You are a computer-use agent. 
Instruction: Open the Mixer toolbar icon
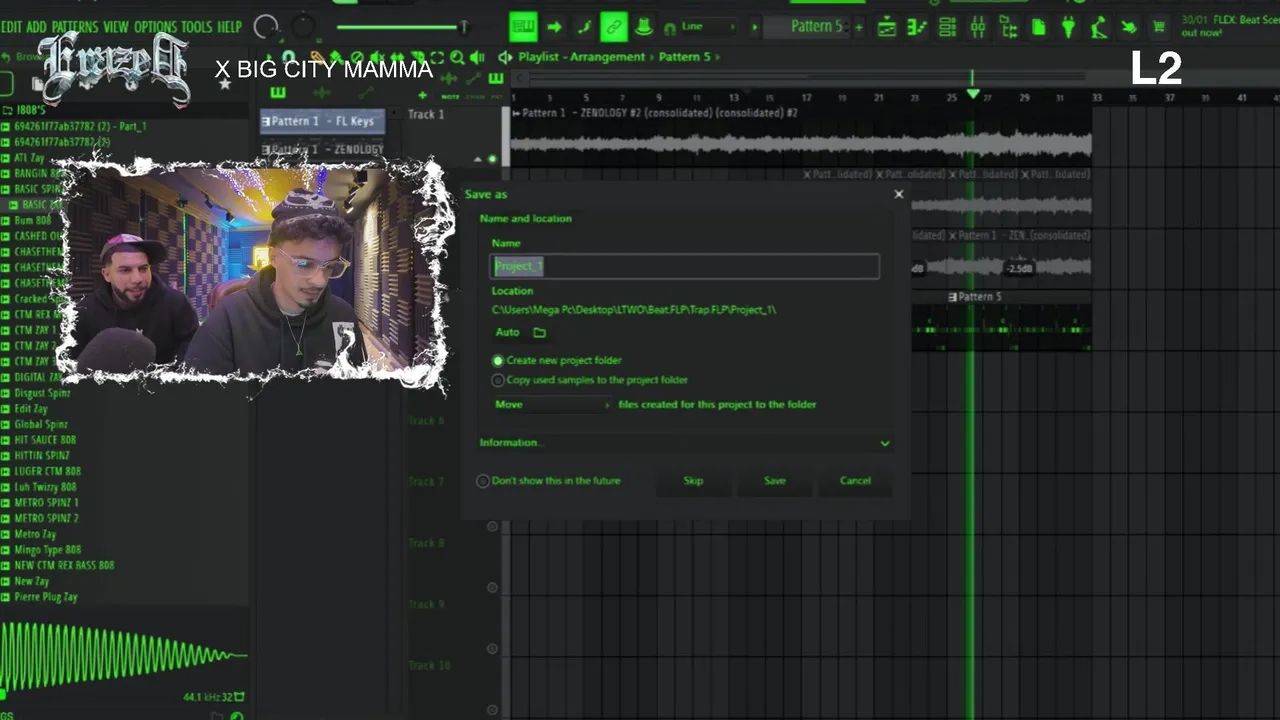coord(977,28)
